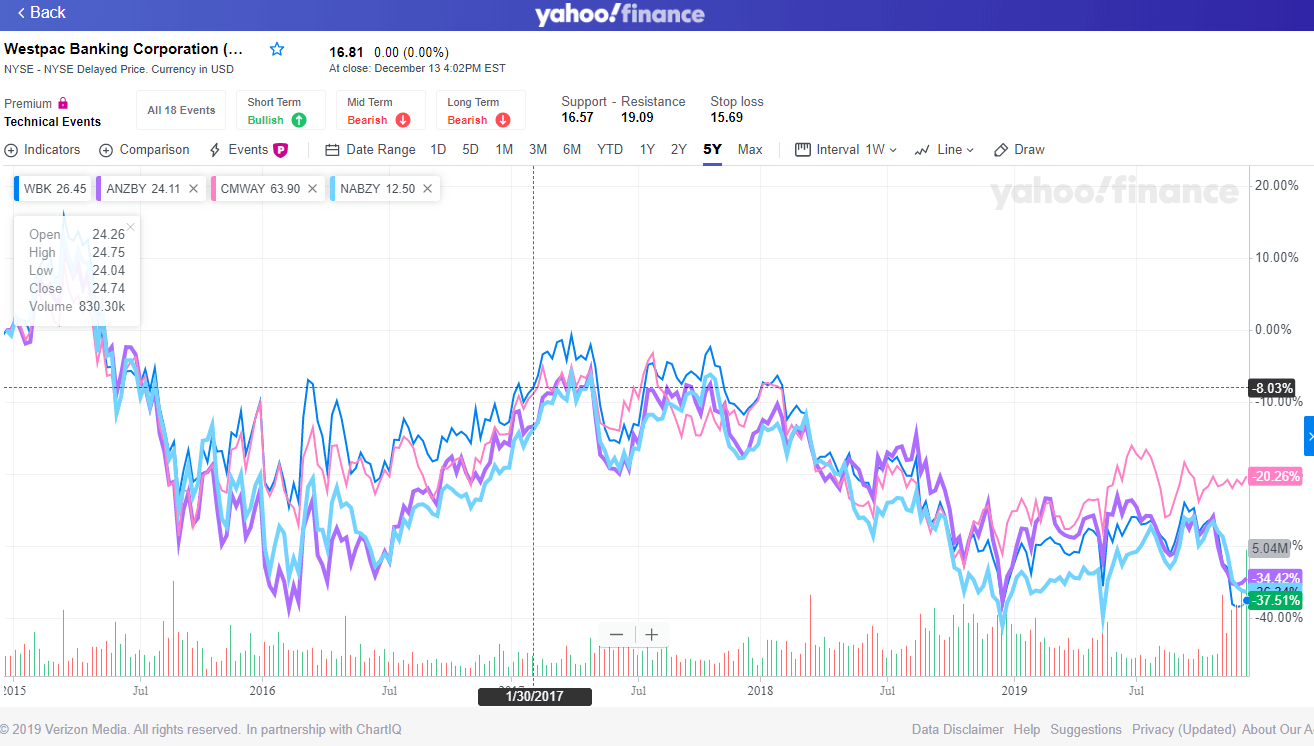Click the -20.26% CMWAY price label
Screen dimensions: 1314x746
1275,477
